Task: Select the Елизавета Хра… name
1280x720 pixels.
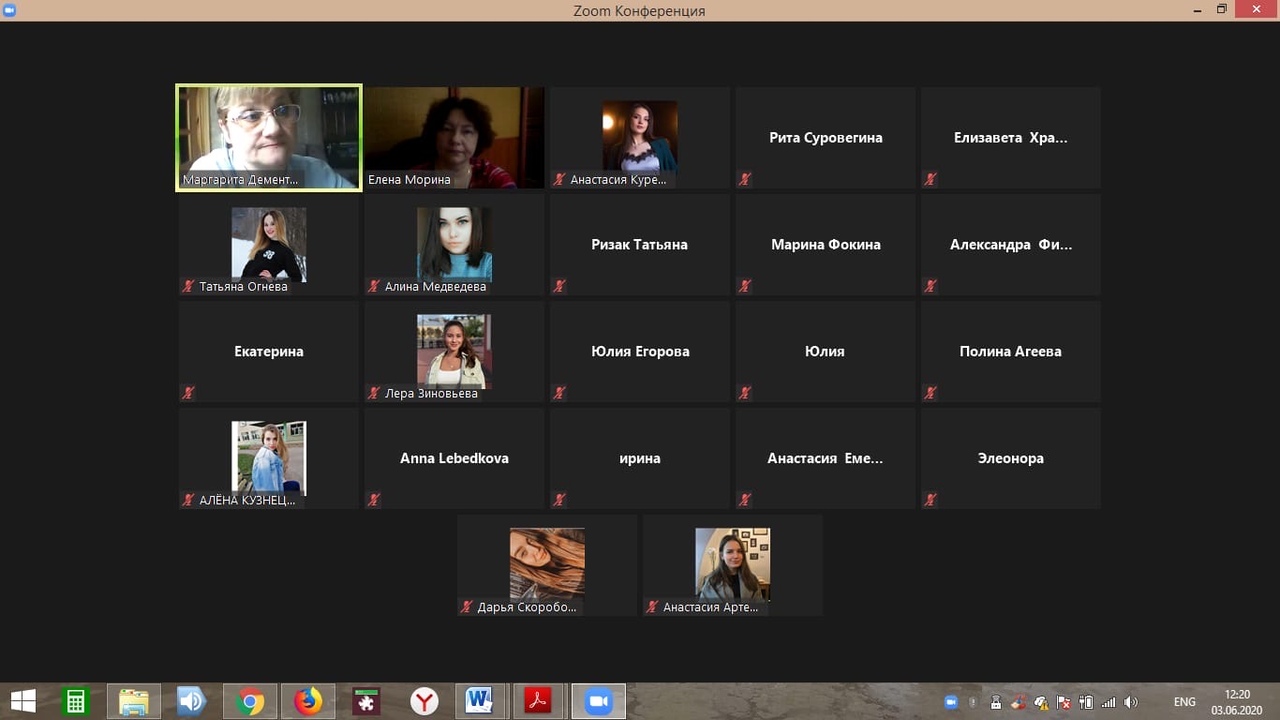Action: (1011, 138)
